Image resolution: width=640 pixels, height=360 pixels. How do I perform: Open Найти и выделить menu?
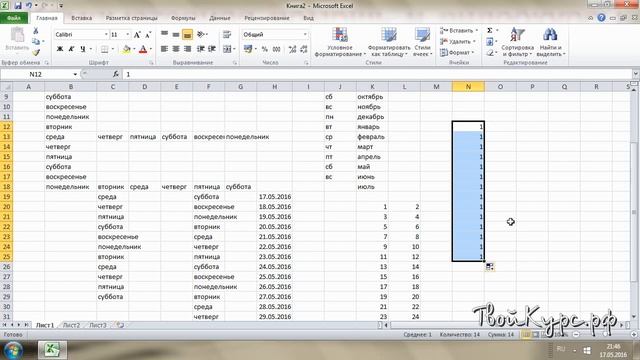(x=550, y=42)
